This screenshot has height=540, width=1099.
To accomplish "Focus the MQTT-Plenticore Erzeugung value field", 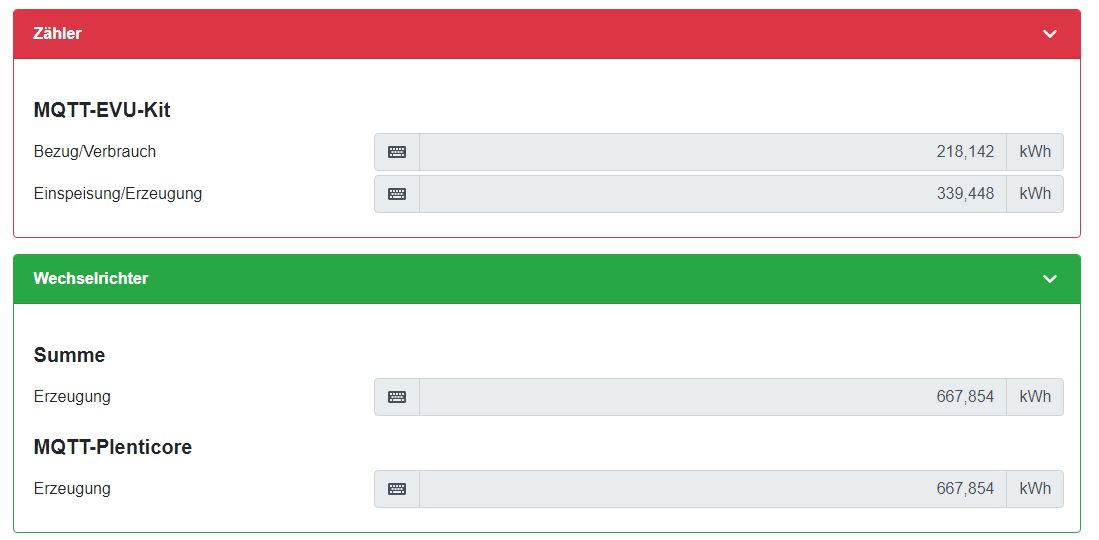I will pyautogui.click(x=712, y=489).
